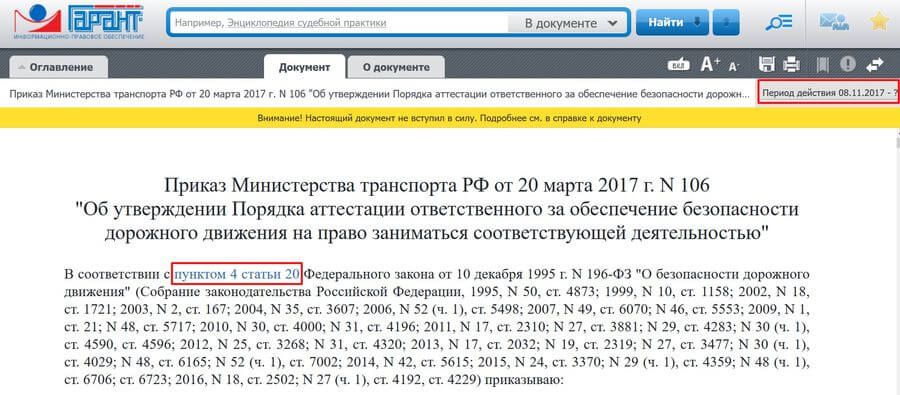Follow the 'пунктом 4 статьи 20' link
900x395 pixels.
click(x=237, y=274)
